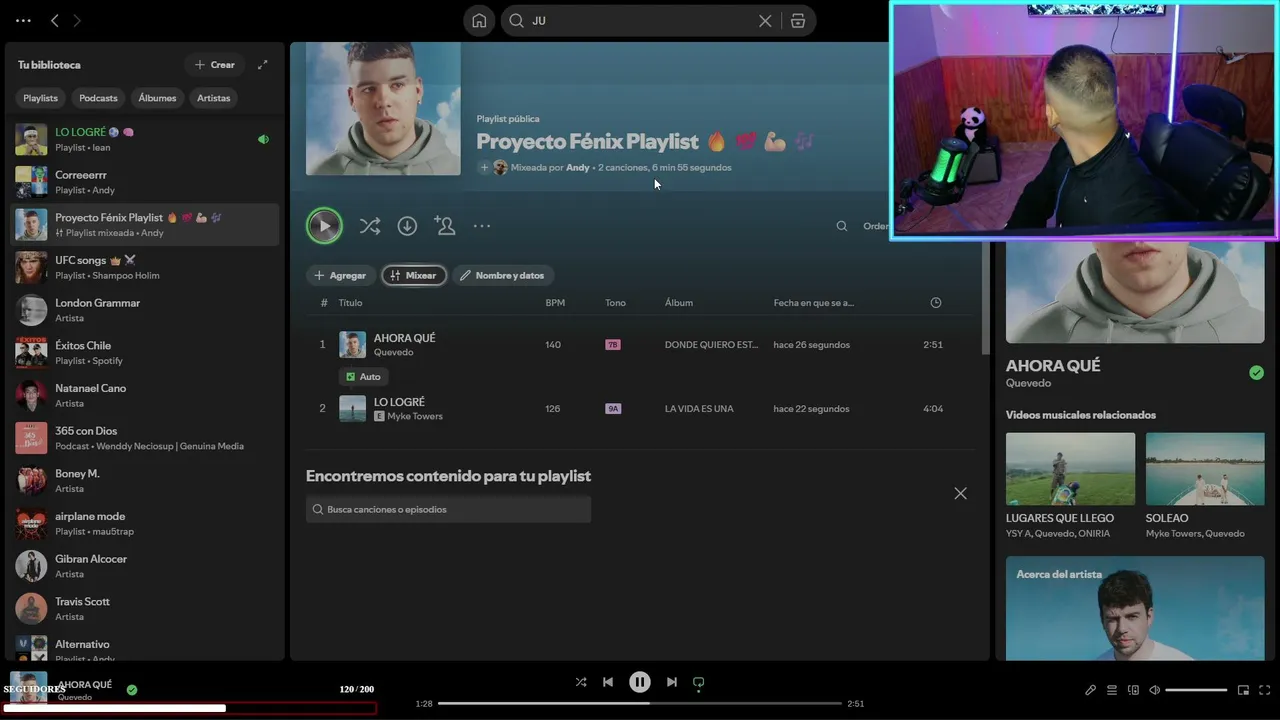Sort tracks by date added column
The height and width of the screenshot is (720, 1280).
coord(813,303)
